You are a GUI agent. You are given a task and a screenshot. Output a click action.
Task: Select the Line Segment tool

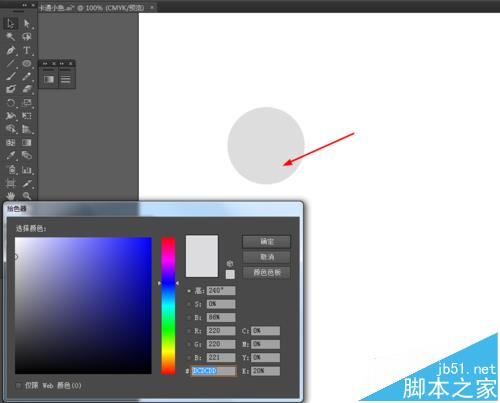tap(10, 63)
